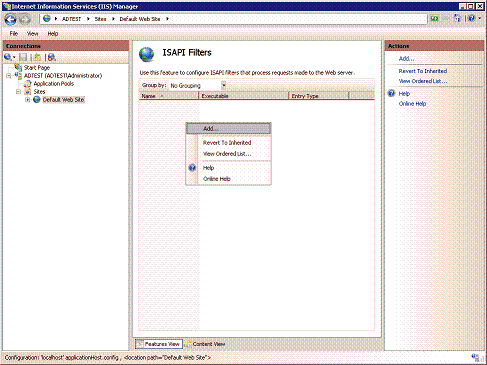Click Revert To Inherited in Actions pane
The width and height of the screenshot is (487, 365).
423,71
